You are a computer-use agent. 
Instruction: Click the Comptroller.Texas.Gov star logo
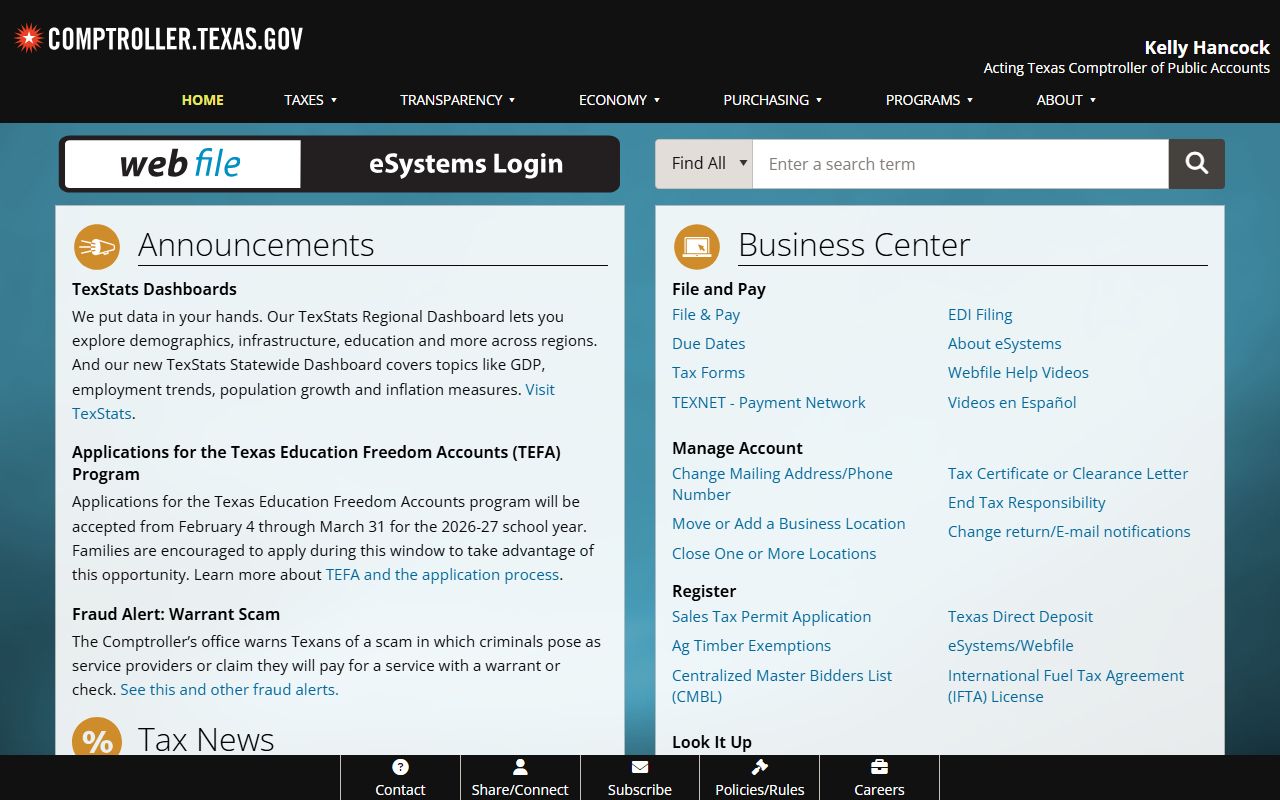click(x=28, y=39)
